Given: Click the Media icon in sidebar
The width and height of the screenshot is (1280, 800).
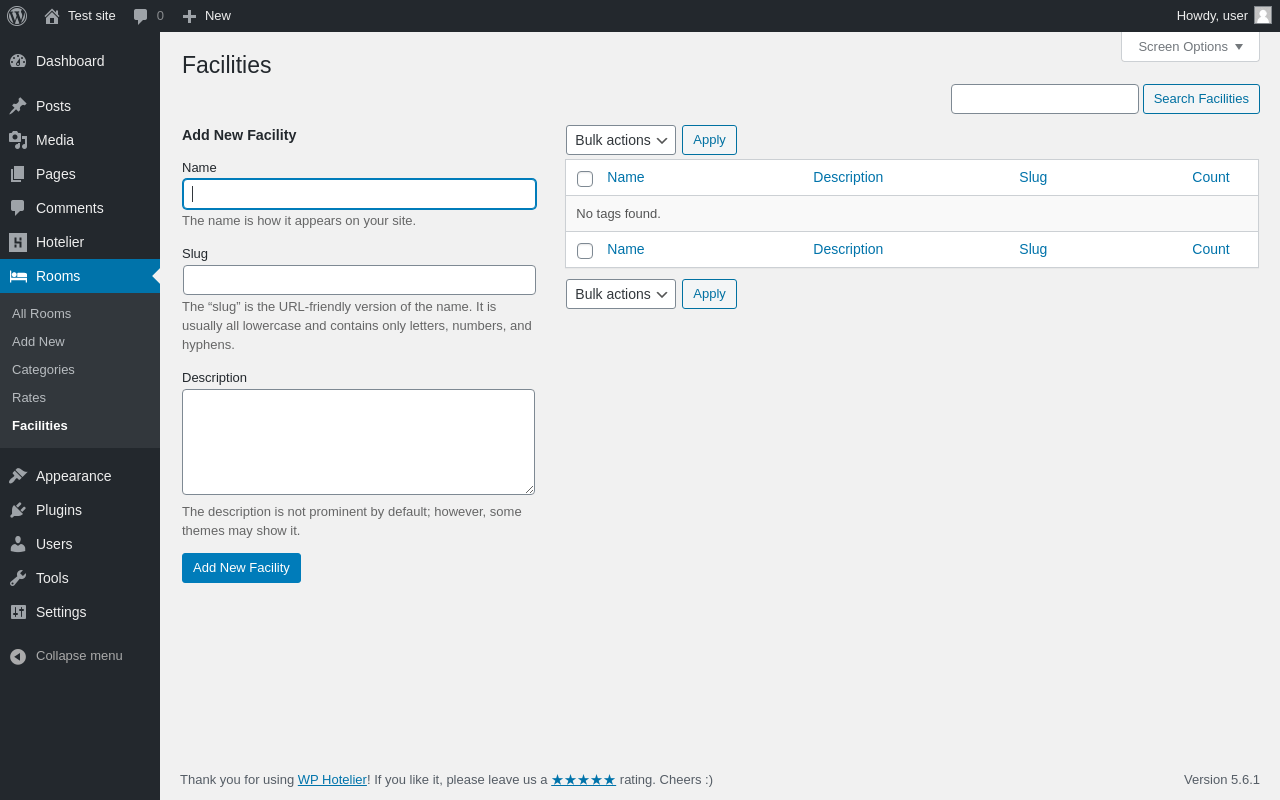Looking at the screenshot, I should click(x=18, y=140).
